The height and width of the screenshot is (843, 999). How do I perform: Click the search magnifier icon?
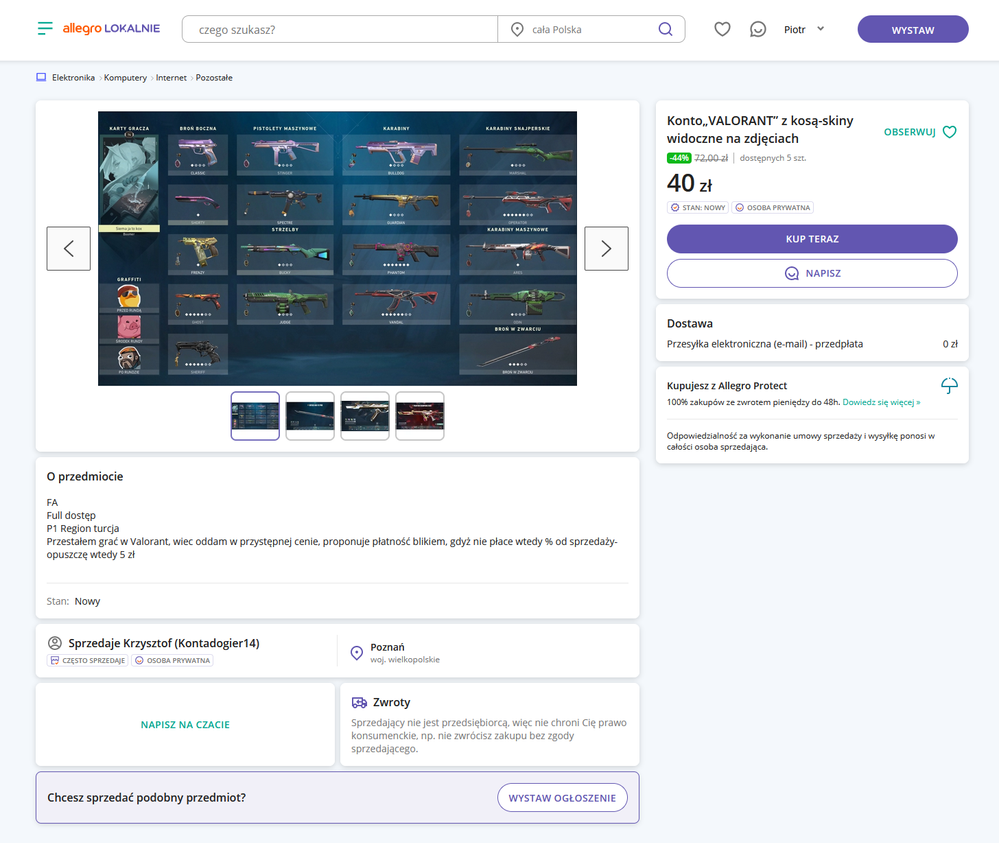[665, 29]
